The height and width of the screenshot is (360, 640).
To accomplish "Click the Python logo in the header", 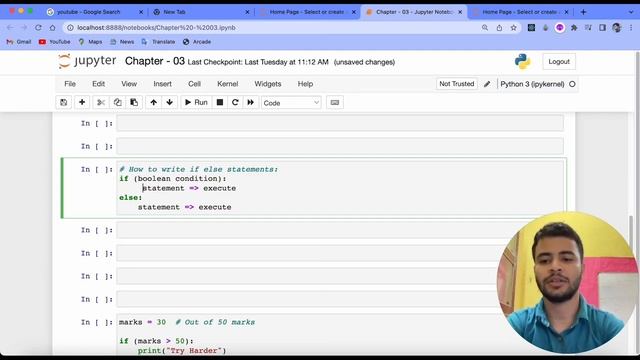I will click(x=522, y=62).
